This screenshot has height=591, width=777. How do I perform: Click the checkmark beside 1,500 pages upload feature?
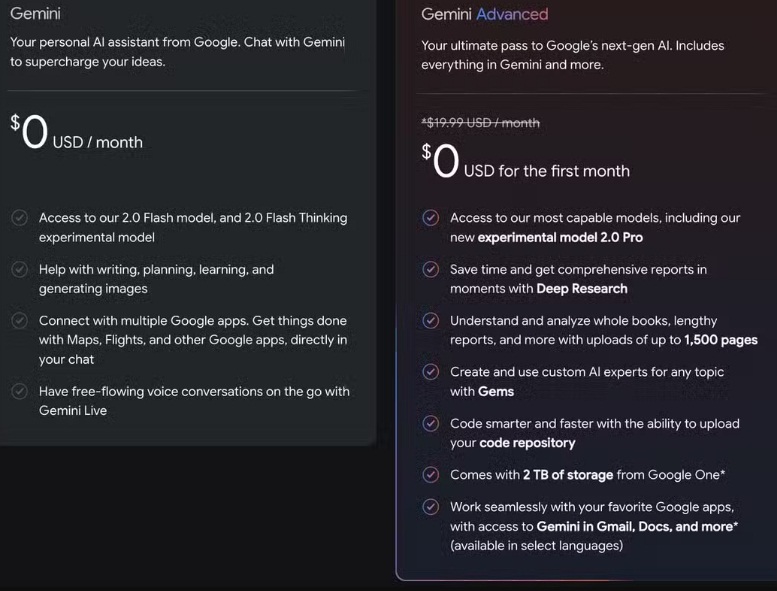click(x=430, y=321)
